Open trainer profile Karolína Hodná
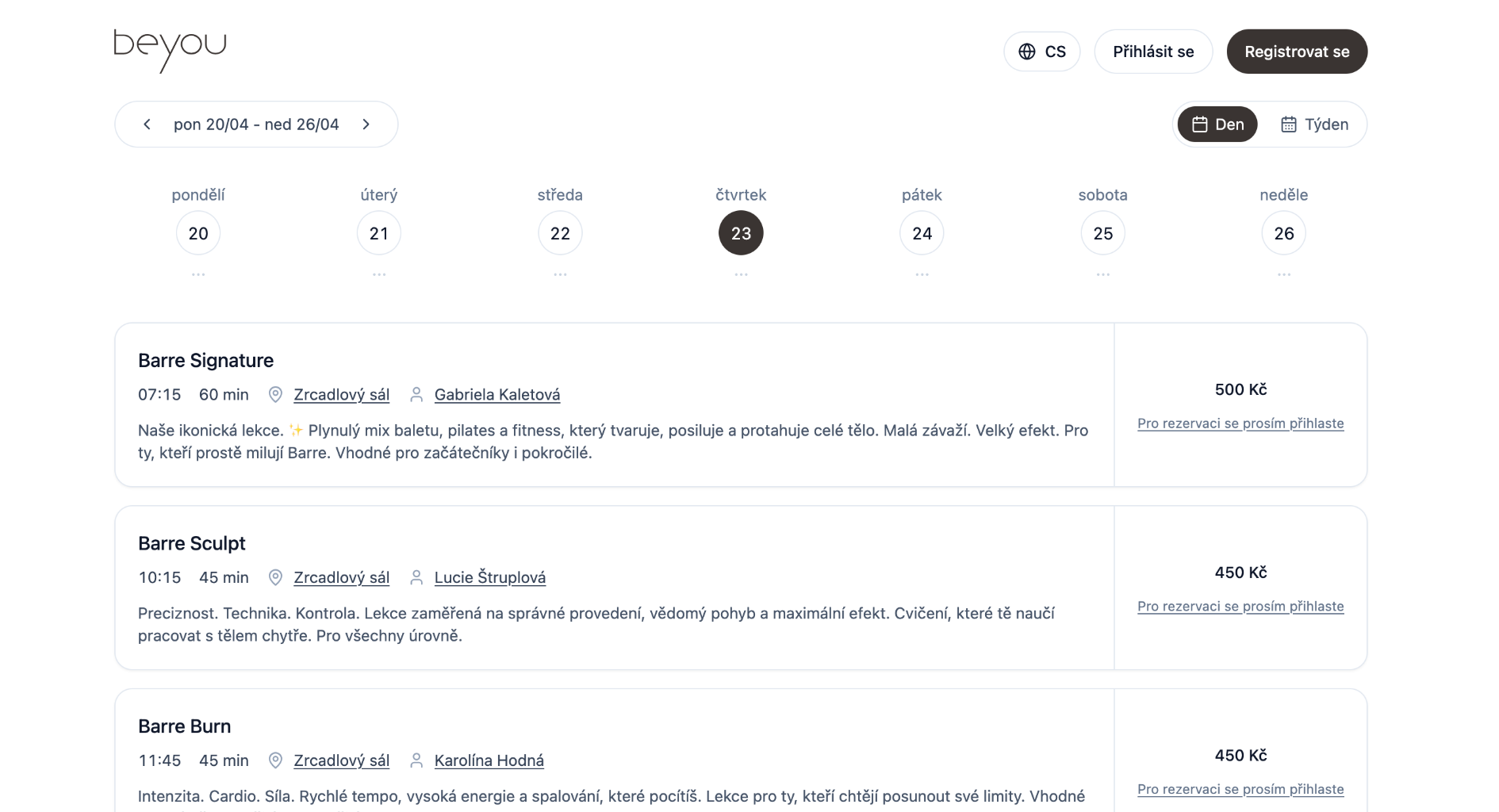 [489, 760]
